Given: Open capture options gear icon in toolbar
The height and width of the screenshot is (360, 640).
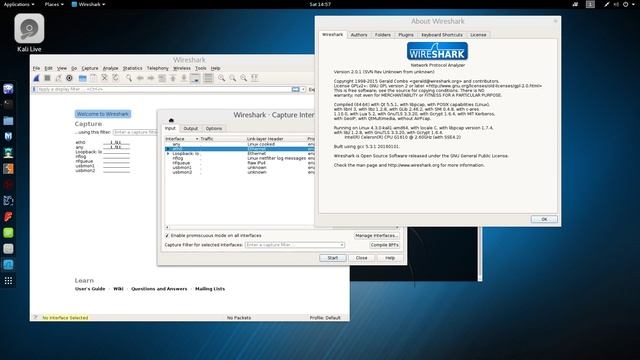Looking at the screenshot, I should click(69, 78).
